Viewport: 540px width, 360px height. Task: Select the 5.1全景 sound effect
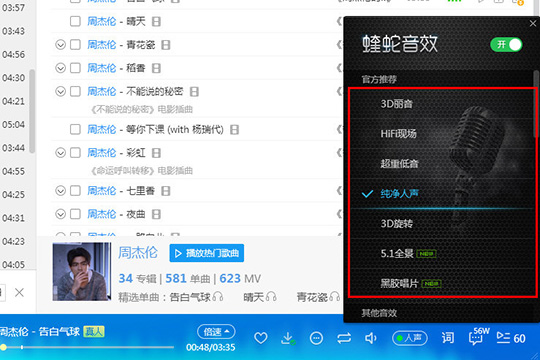pyautogui.click(x=442, y=254)
